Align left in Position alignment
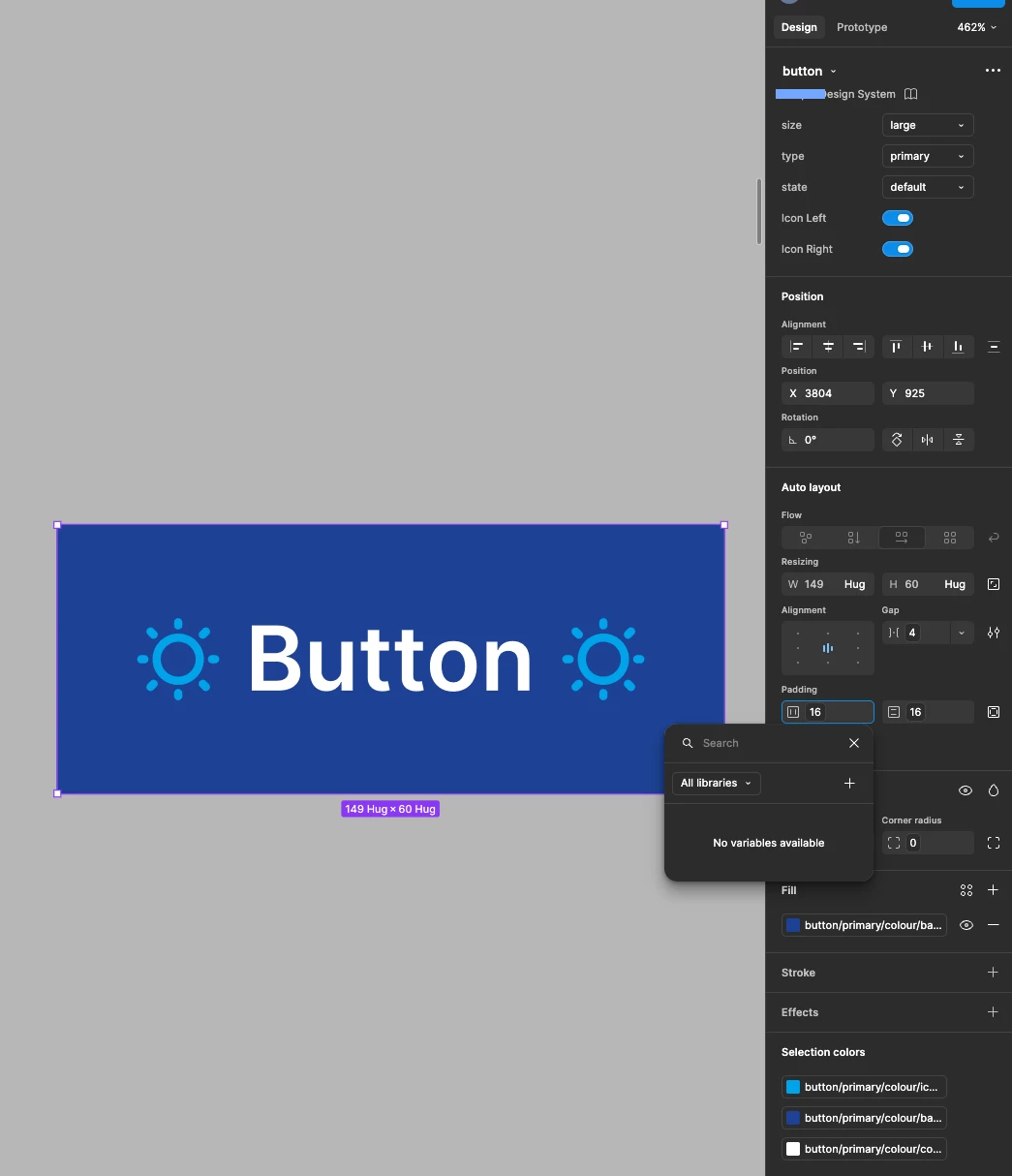1012x1176 pixels. (797, 347)
